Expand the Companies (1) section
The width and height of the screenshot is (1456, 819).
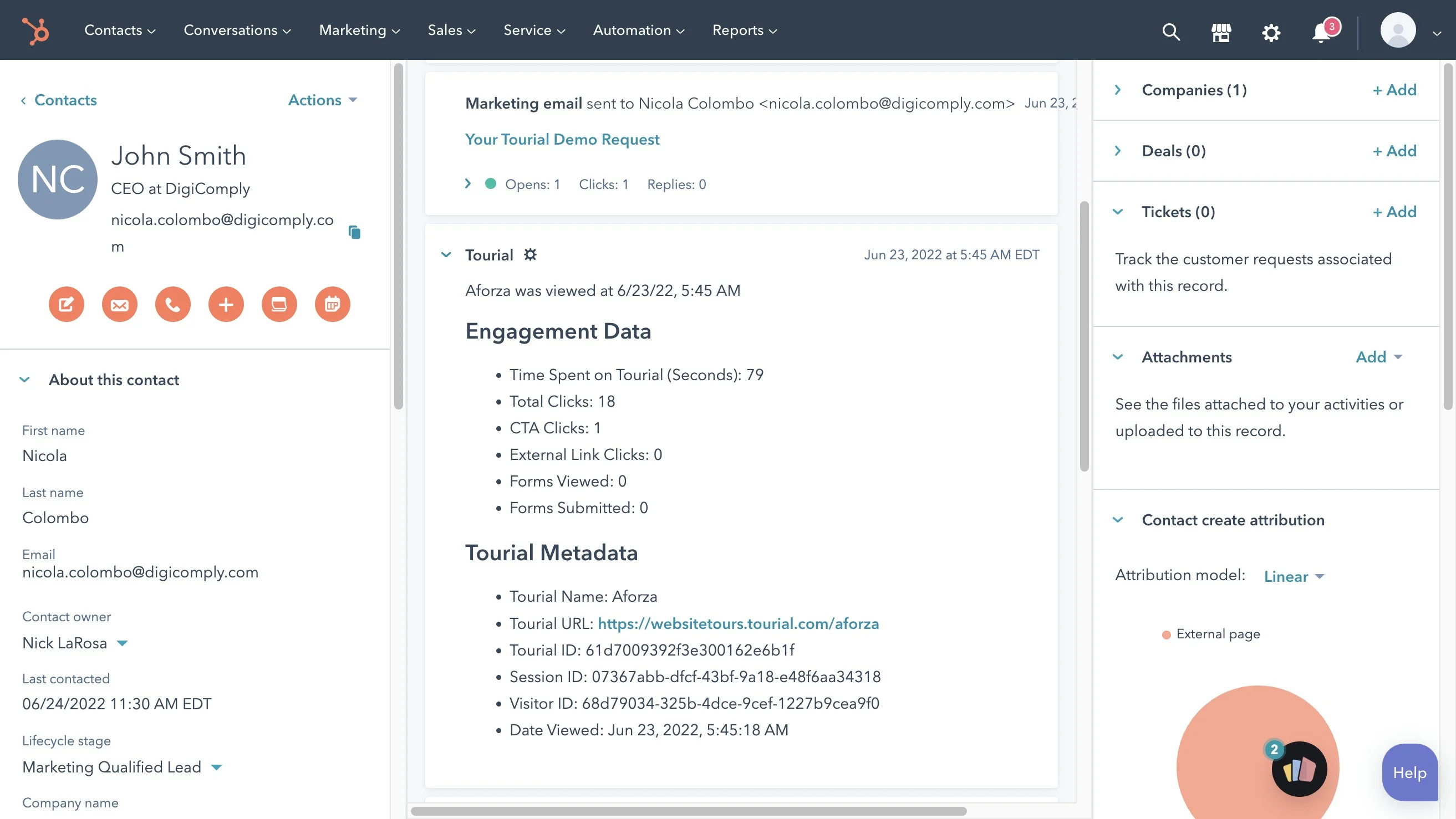[1117, 90]
